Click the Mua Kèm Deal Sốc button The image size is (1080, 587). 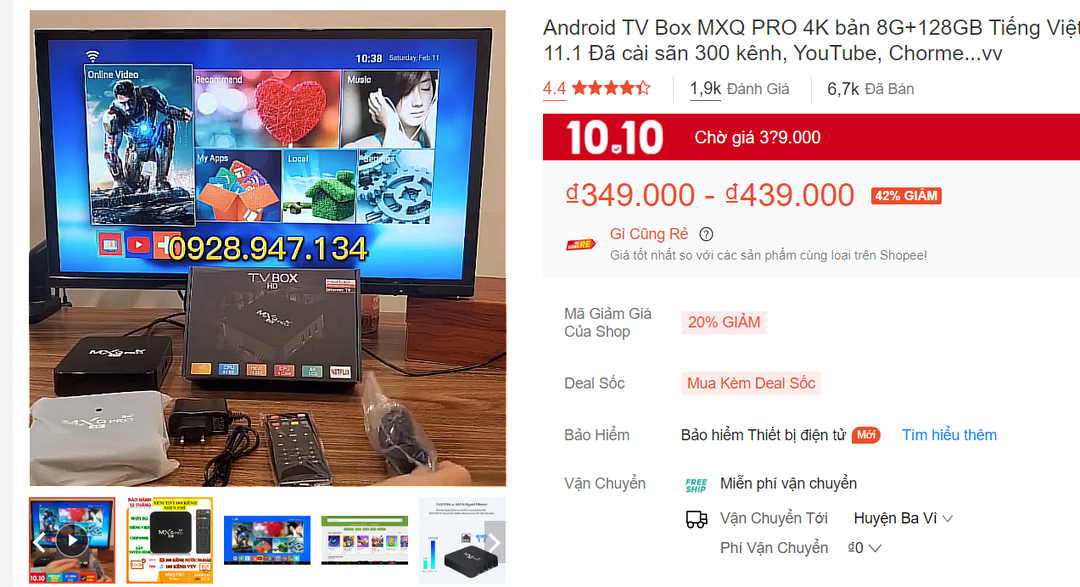(751, 383)
